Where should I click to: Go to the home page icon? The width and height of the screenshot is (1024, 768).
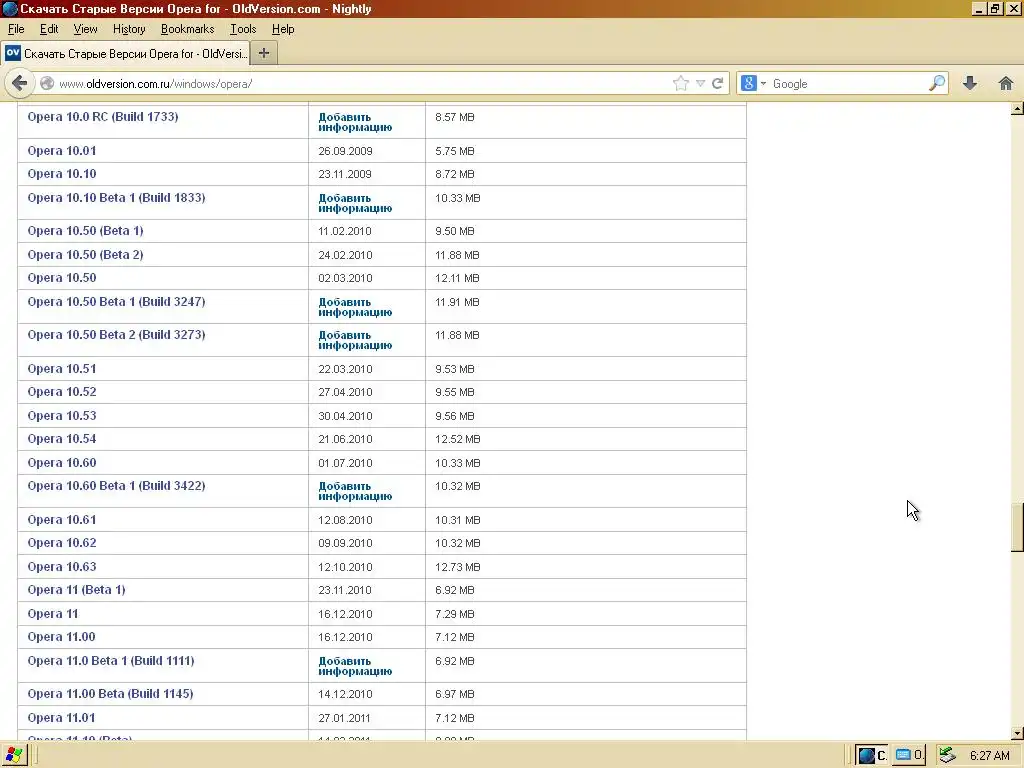pyautogui.click(x=1006, y=84)
